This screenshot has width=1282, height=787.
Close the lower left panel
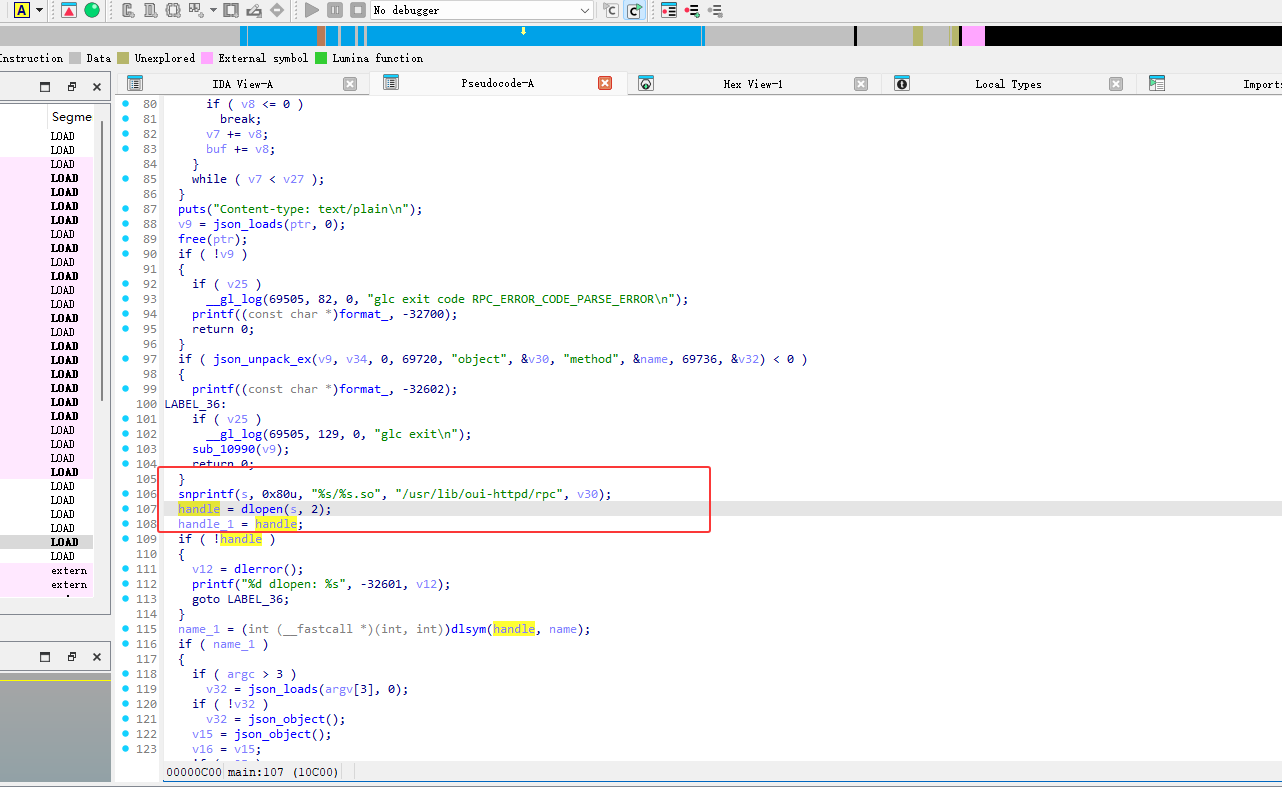click(x=97, y=657)
